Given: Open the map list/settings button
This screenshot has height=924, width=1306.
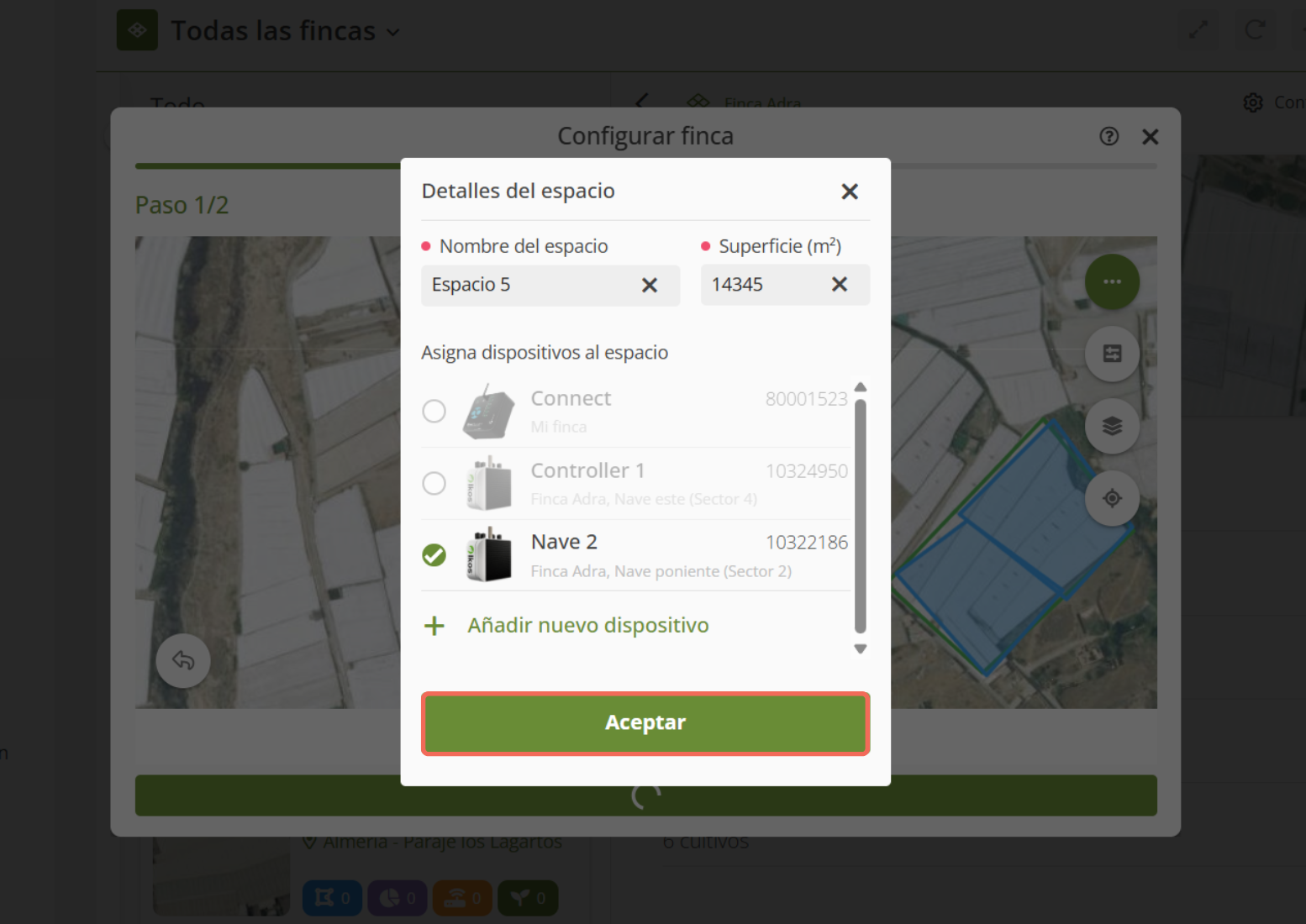Looking at the screenshot, I should 1113,354.
